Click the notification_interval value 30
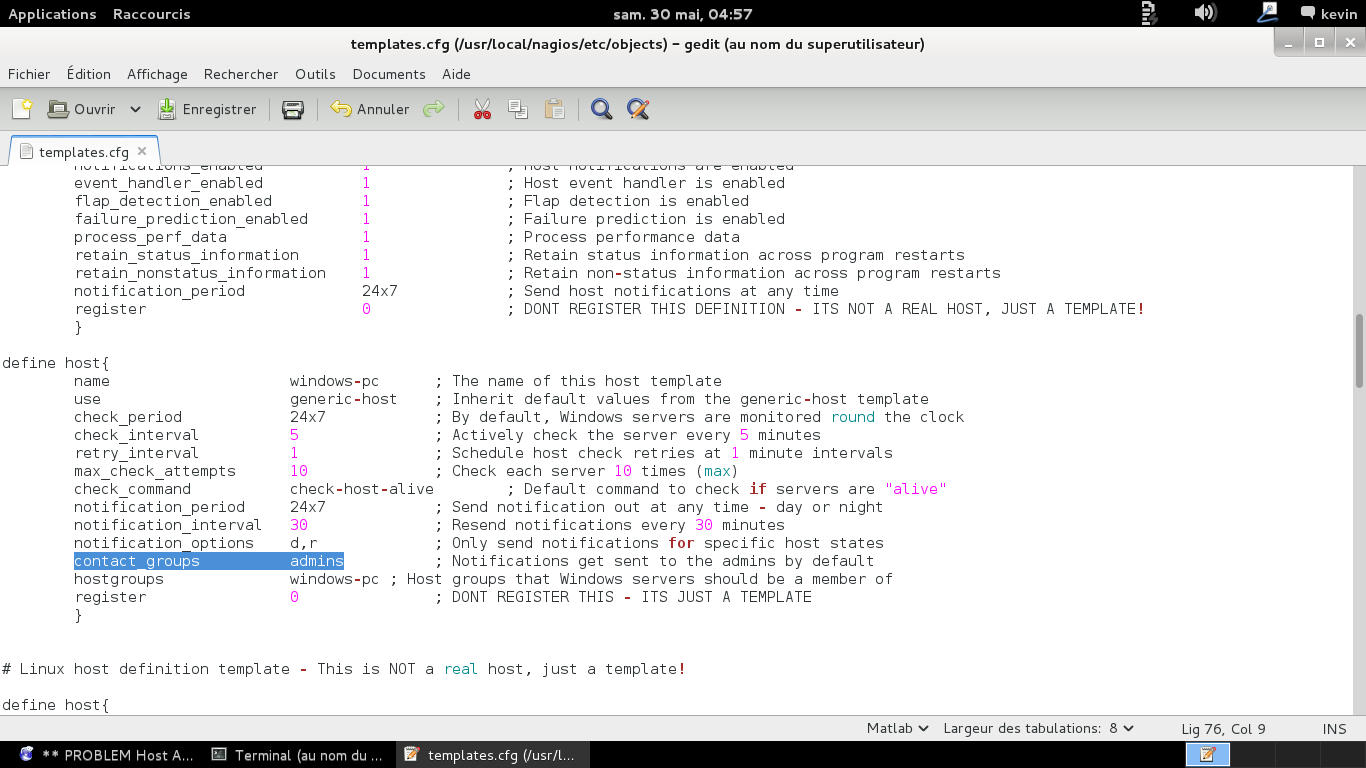 [x=299, y=525]
